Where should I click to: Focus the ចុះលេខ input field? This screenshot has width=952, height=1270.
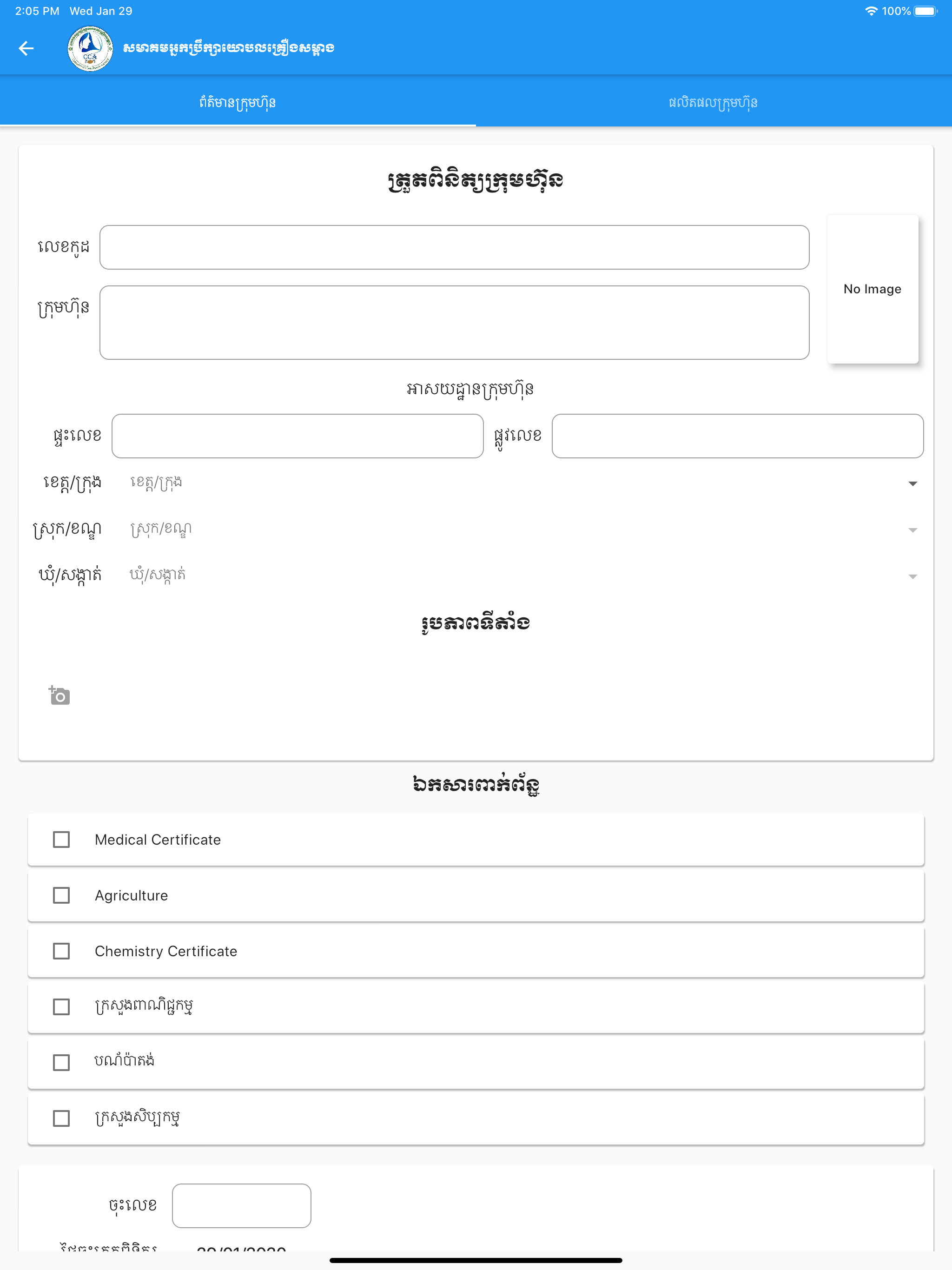[x=242, y=1206]
